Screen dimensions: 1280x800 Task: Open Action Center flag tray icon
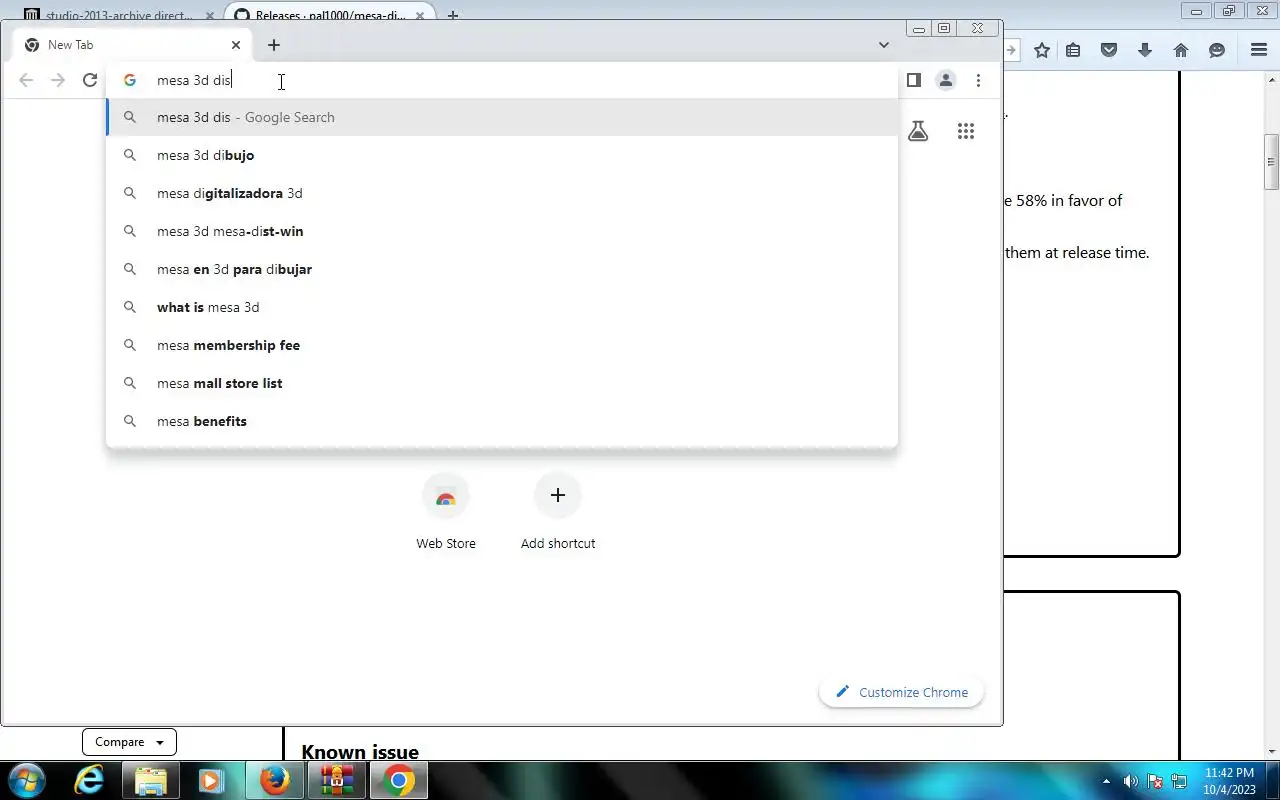(1155, 781)
